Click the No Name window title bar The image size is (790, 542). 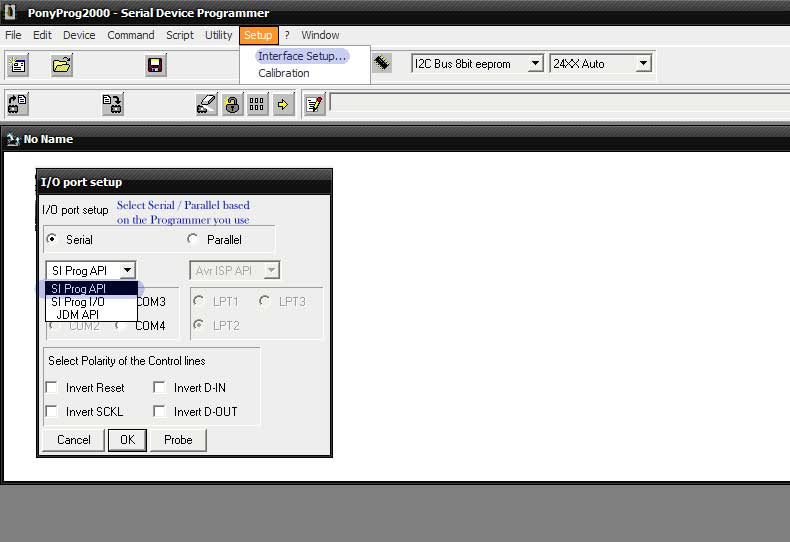click(395, 139)
